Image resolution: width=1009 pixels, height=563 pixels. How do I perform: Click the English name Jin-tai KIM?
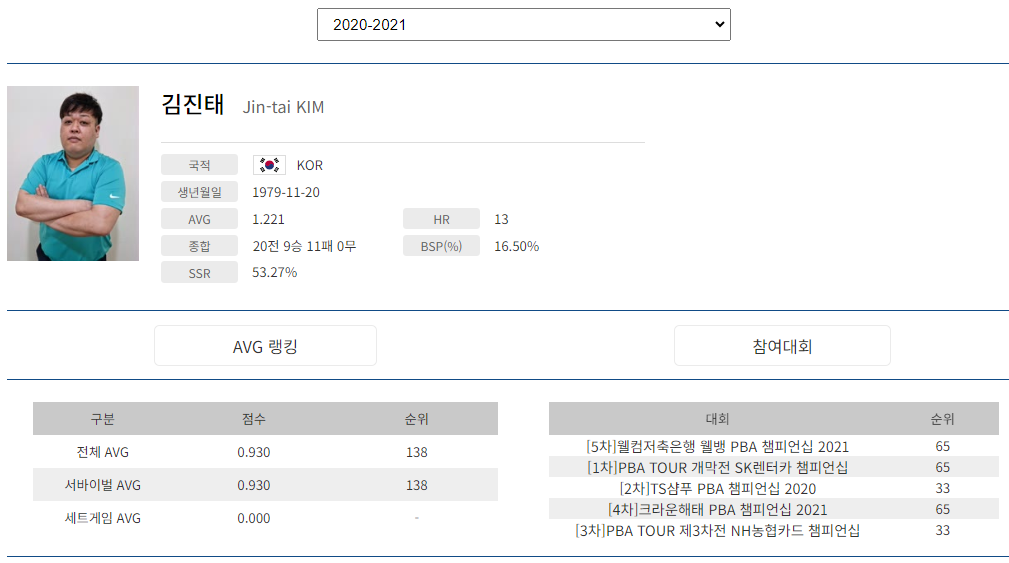point(283,107)
